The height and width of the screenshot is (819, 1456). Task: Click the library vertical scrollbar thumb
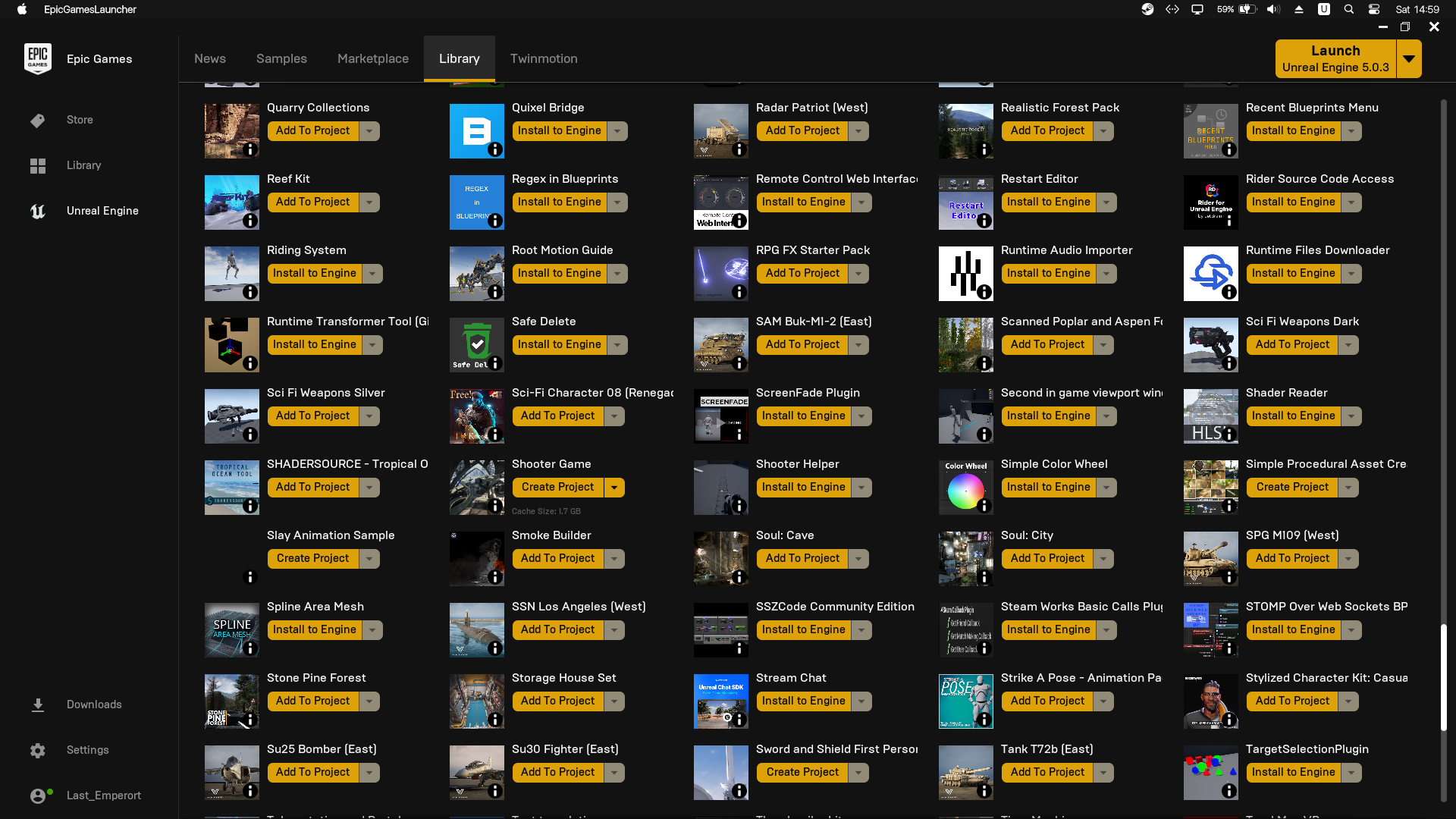pos(1443,677)
